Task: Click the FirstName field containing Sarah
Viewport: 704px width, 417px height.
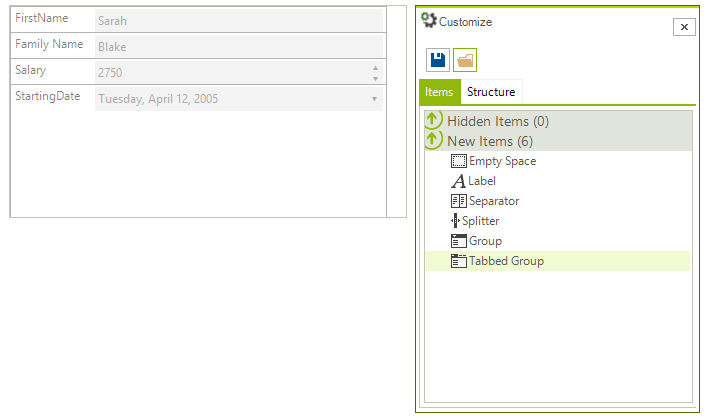Action: 239,20
